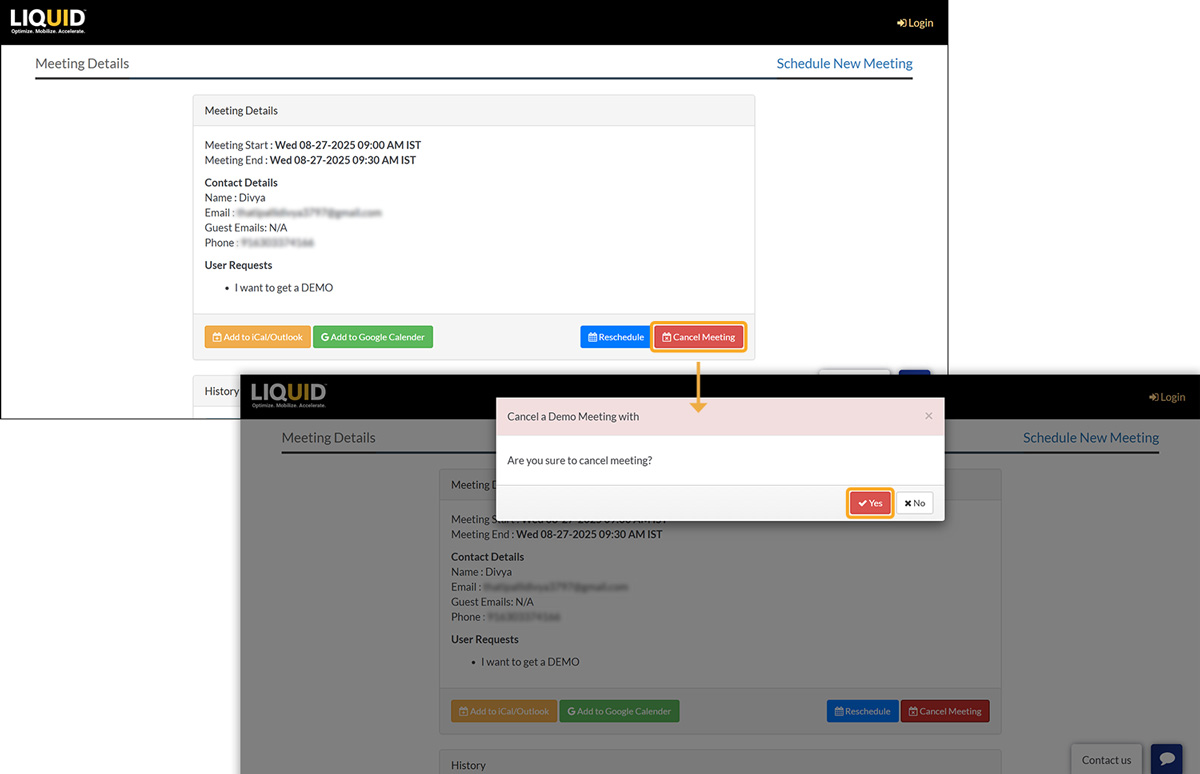1200x774 pixels.
Task: Click 'User Requests' heading in top window
Action: tap(238, 265)
